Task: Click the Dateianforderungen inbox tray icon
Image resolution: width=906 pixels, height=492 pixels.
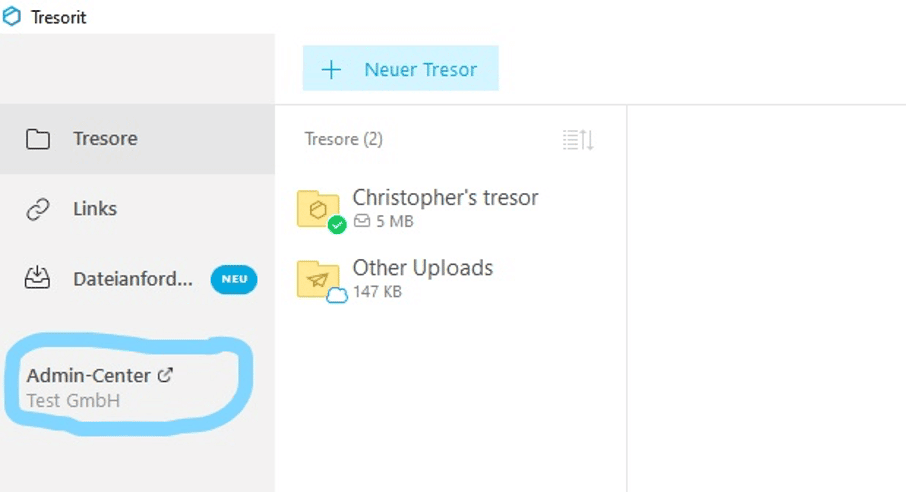Action: (37, 278)
